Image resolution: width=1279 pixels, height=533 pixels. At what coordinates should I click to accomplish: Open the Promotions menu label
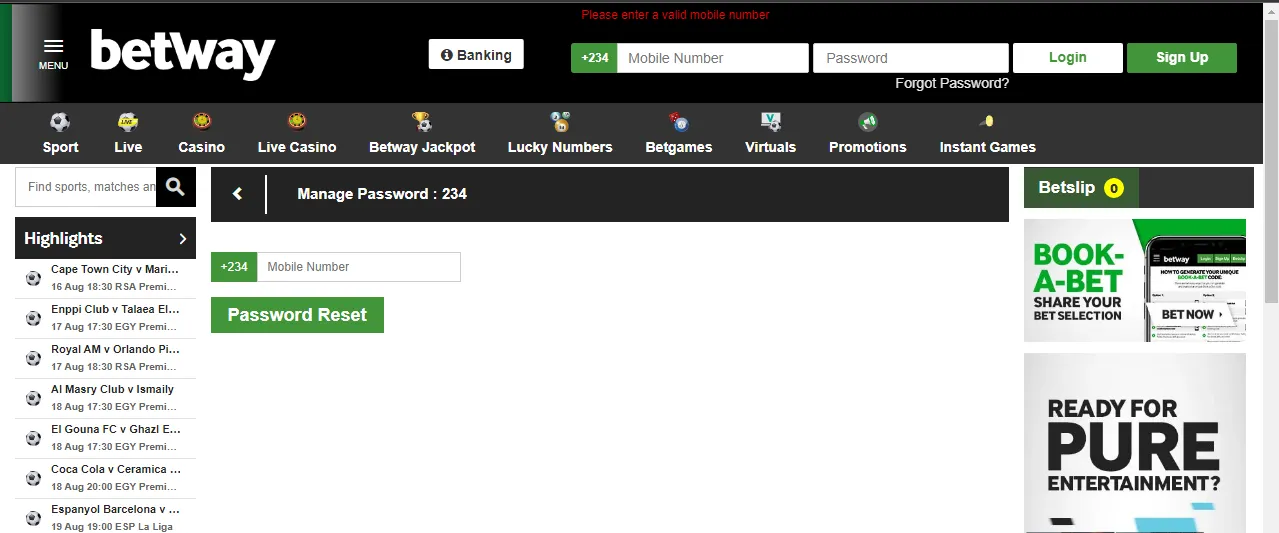(x=867, y=147)
